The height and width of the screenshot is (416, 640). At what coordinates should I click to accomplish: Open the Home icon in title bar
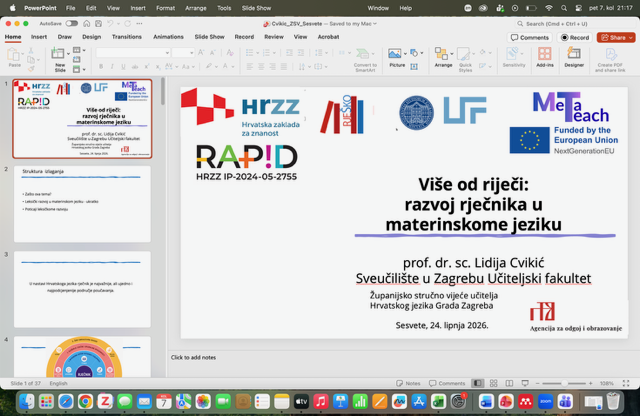[x=87, y=24]
